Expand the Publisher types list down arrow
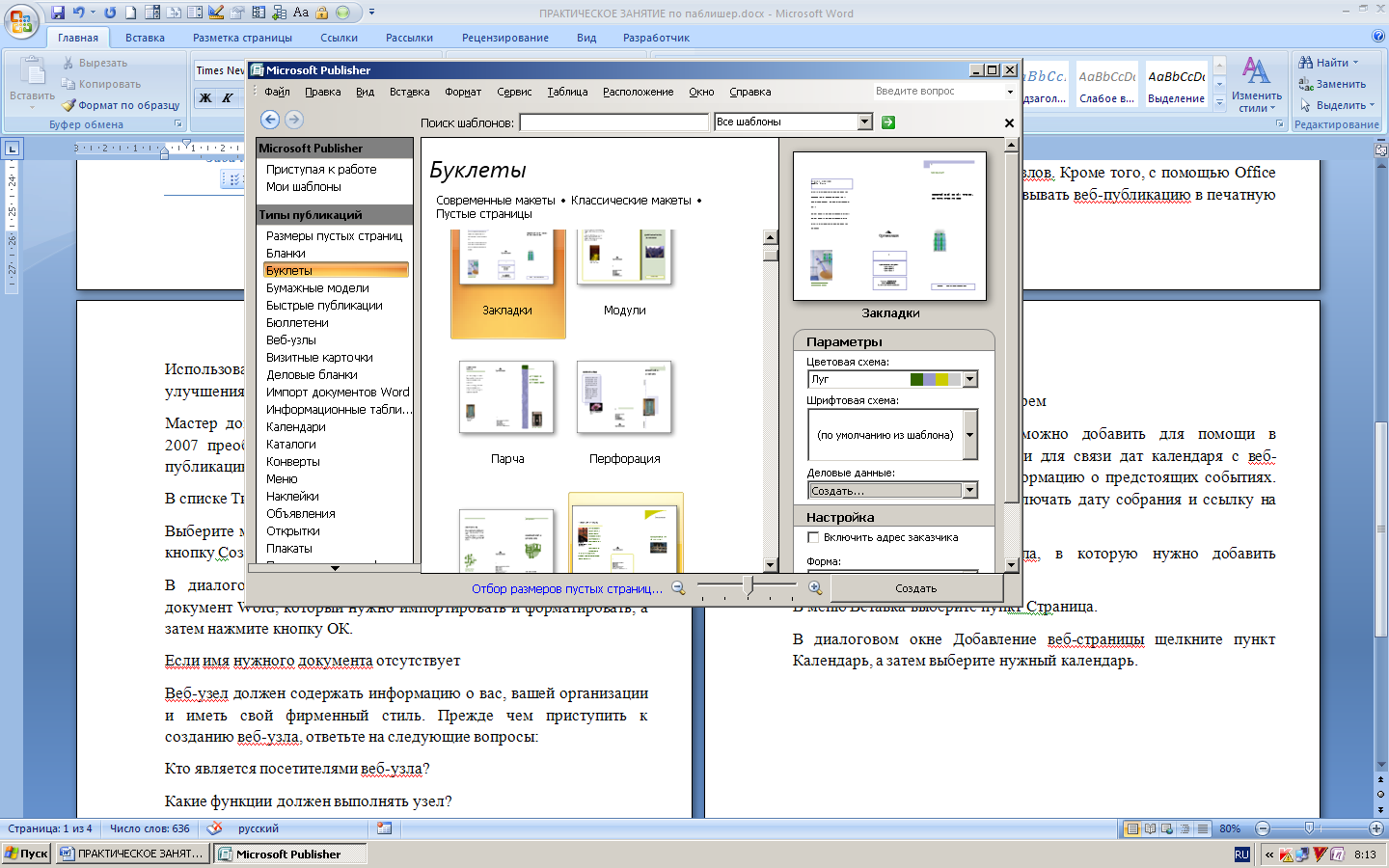 [x=335, y=568]
